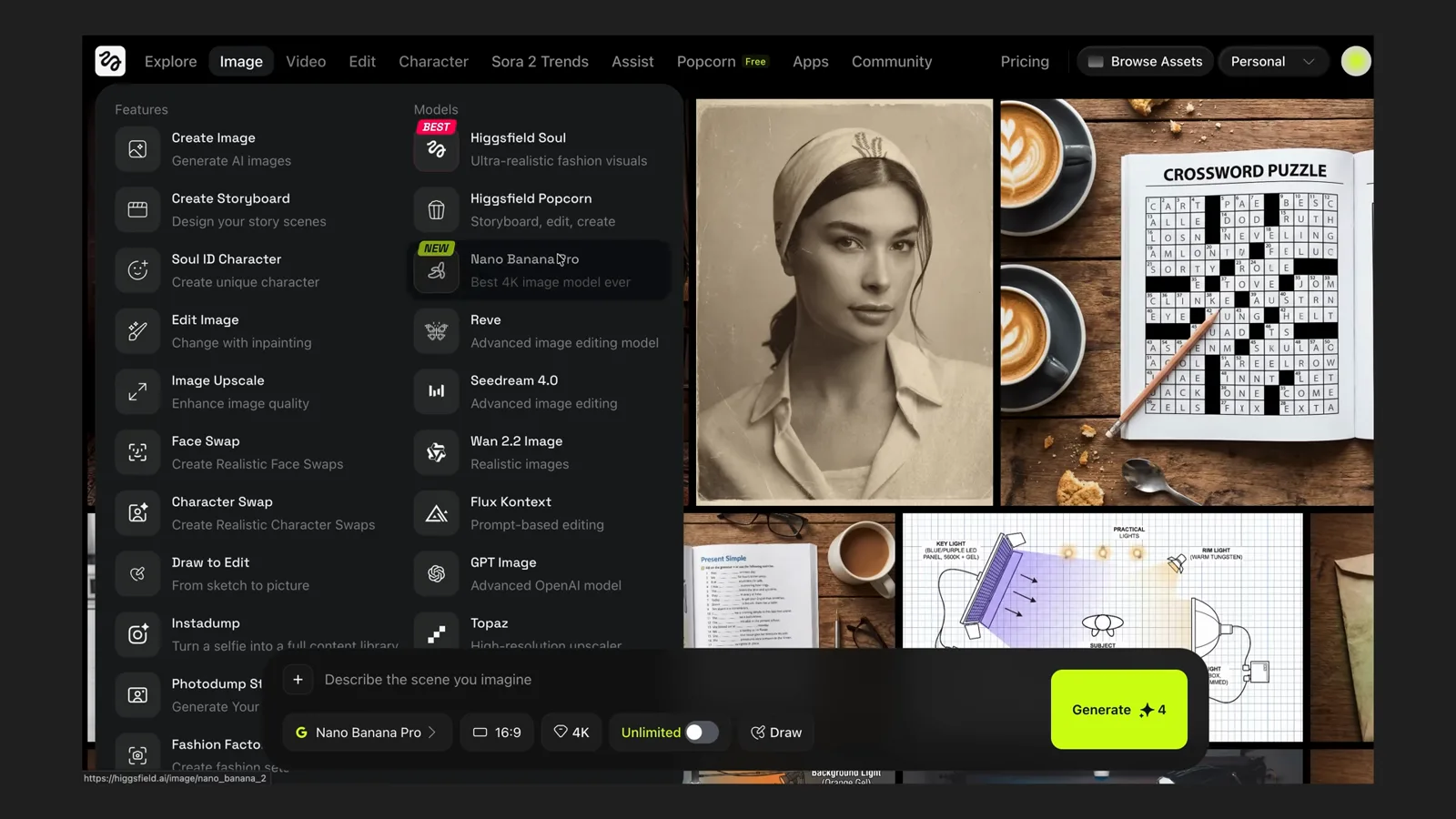Open the Instadump icon
Viewport: 1456px width, 819px height.
click(x=137, y=634)
